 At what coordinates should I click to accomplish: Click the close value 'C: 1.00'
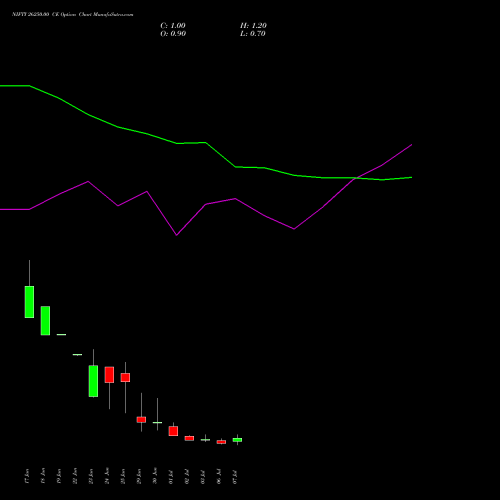pos(173,26)
